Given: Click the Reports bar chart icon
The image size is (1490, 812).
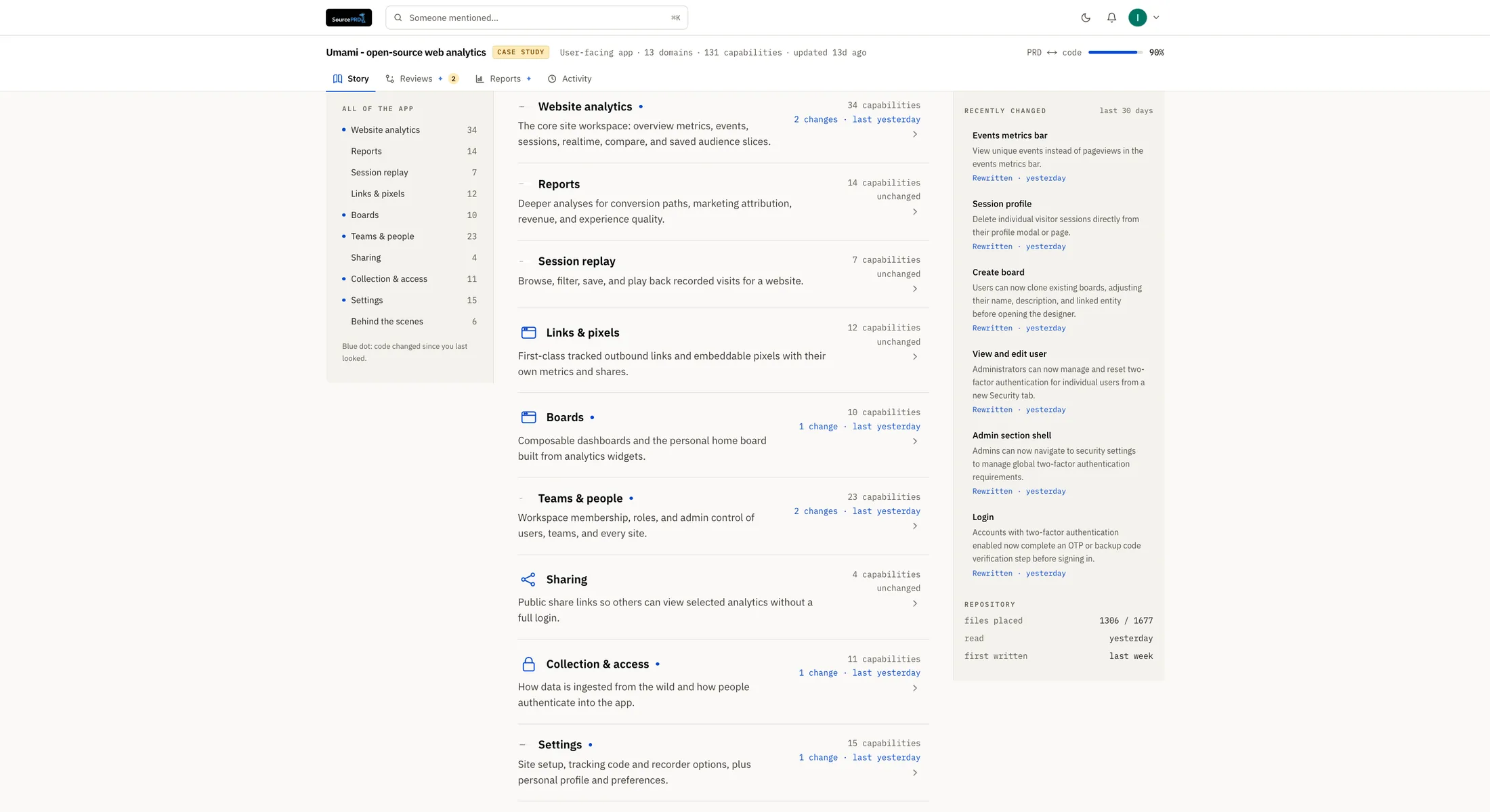Looking at the screenshot, I should click(480, 79).
